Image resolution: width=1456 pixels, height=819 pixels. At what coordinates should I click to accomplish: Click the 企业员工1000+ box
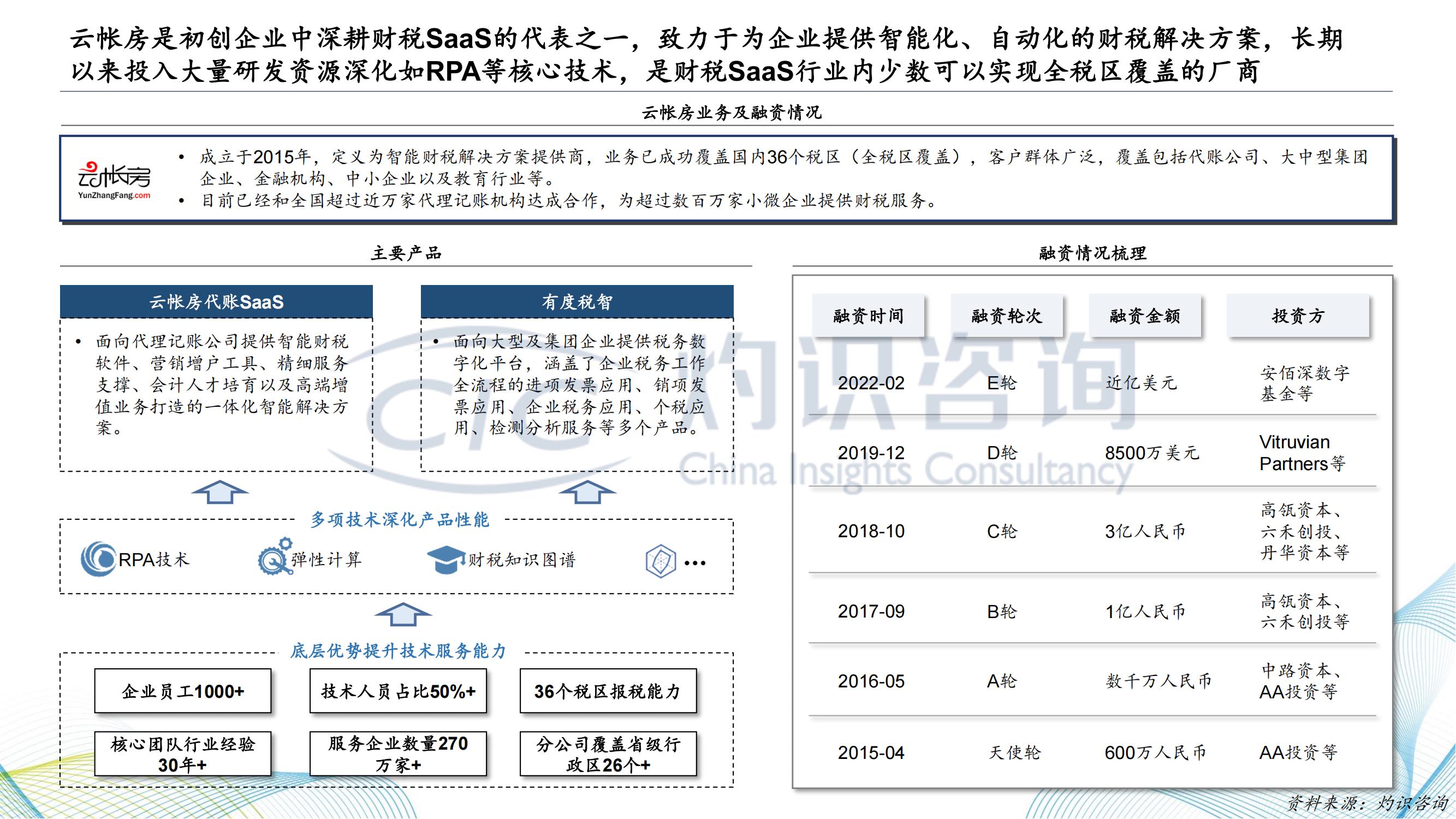182,691
